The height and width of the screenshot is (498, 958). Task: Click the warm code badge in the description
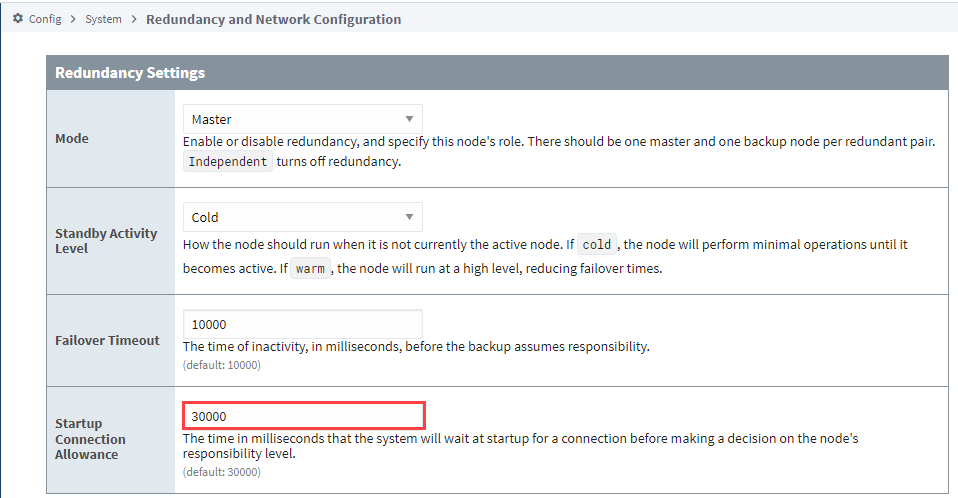tap(310, 269)
